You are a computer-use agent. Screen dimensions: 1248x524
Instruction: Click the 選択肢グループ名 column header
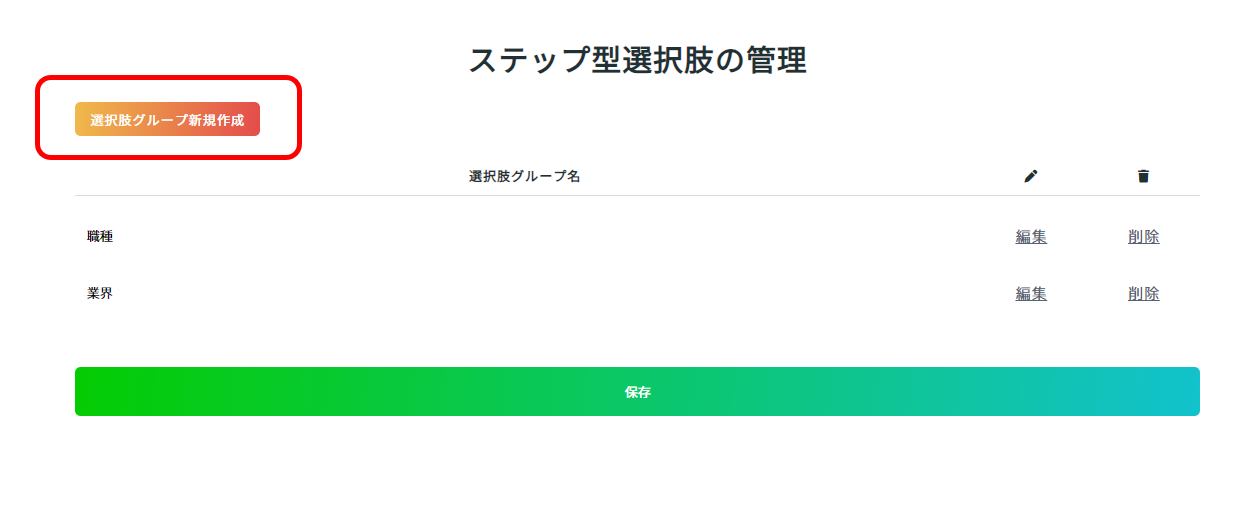pos(525,176)
